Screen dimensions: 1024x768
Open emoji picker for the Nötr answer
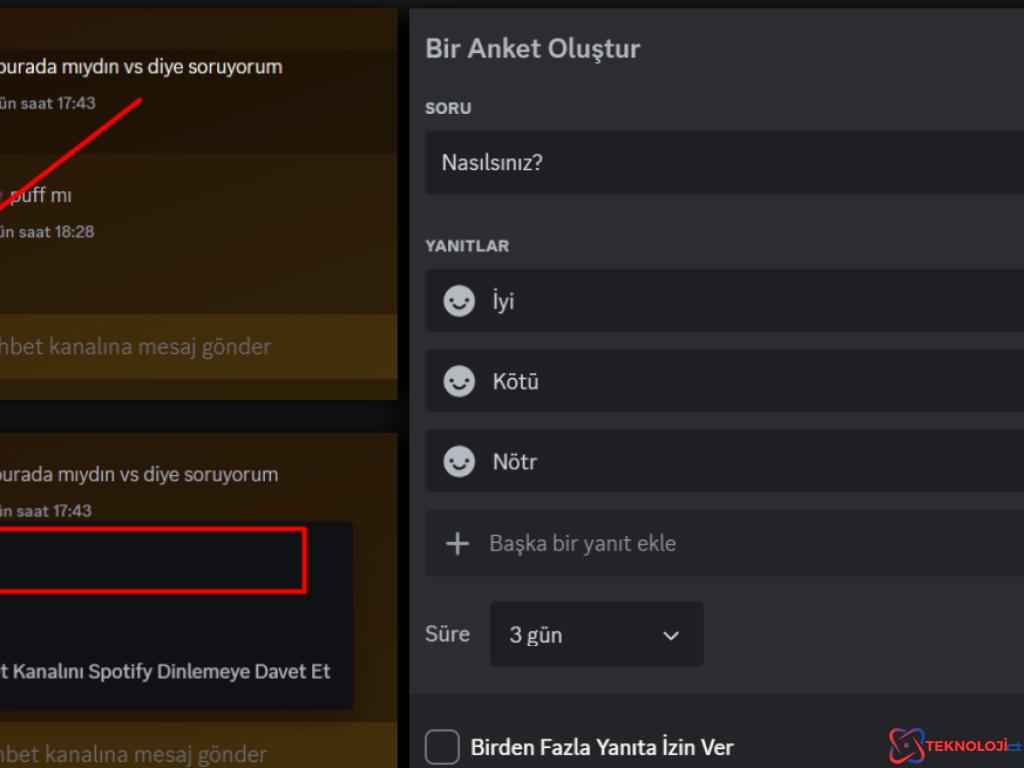tap(458, 461)
